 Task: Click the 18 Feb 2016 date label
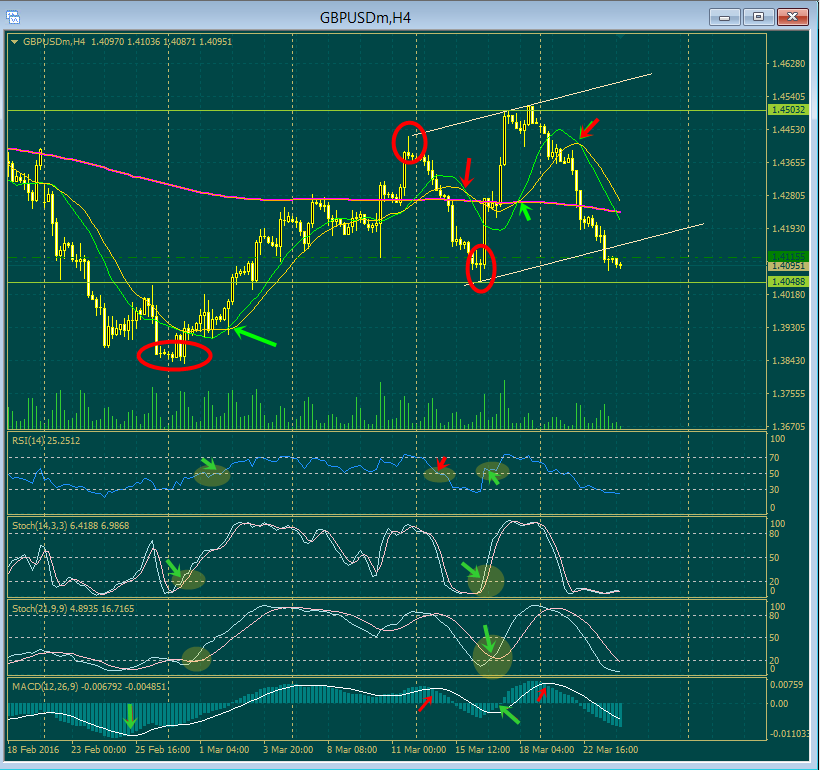click(33, 750)
